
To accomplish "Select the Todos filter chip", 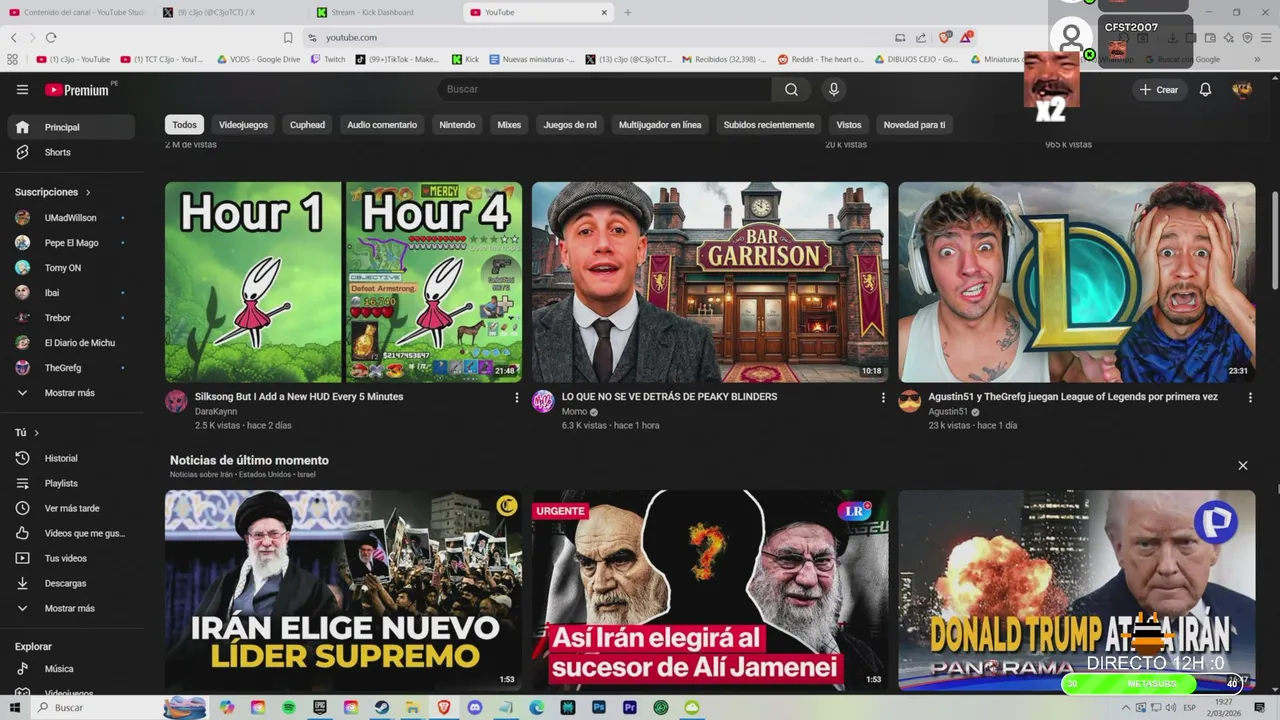I will pos(184,125).
